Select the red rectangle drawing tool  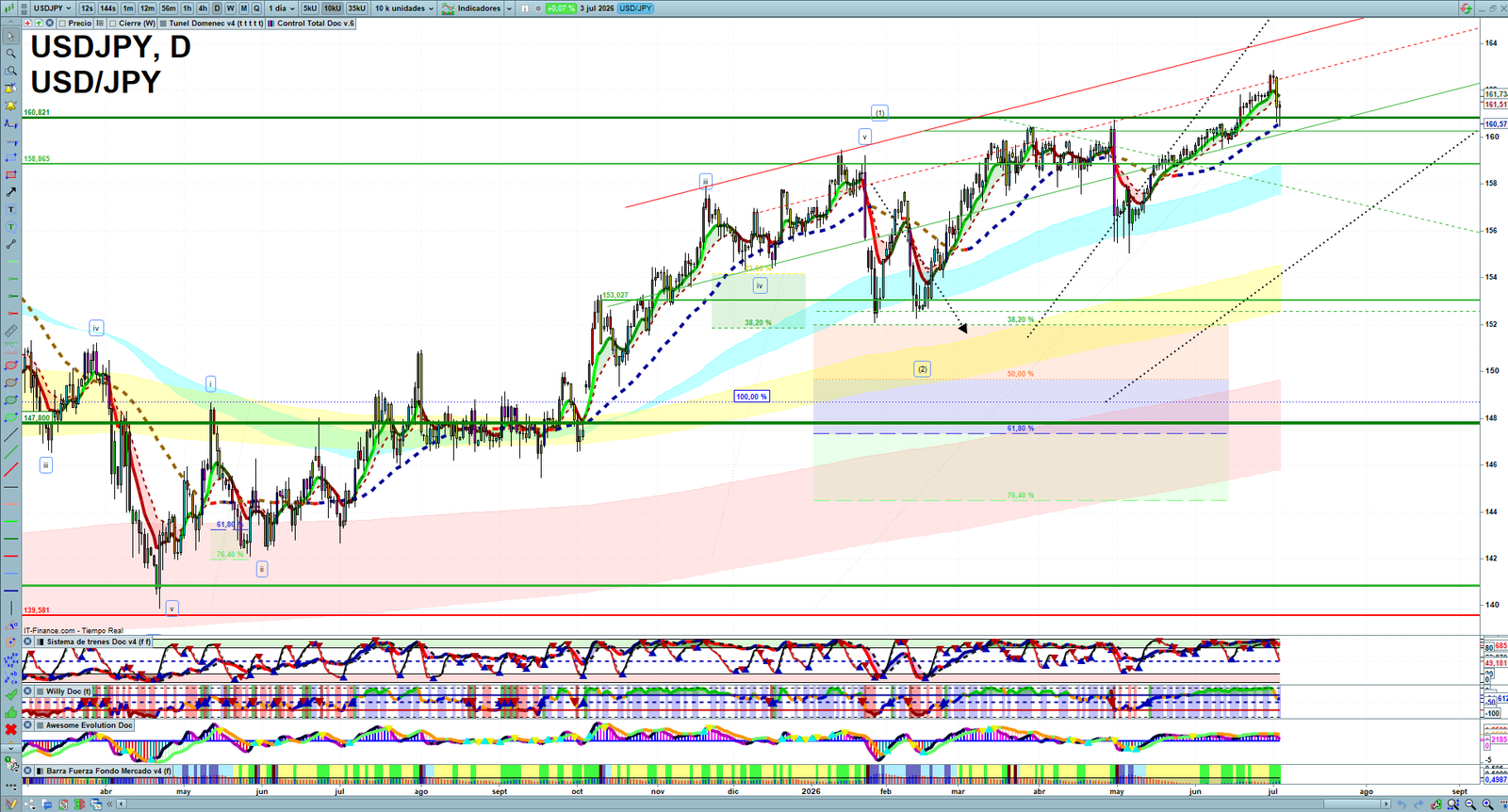[10, 174]
